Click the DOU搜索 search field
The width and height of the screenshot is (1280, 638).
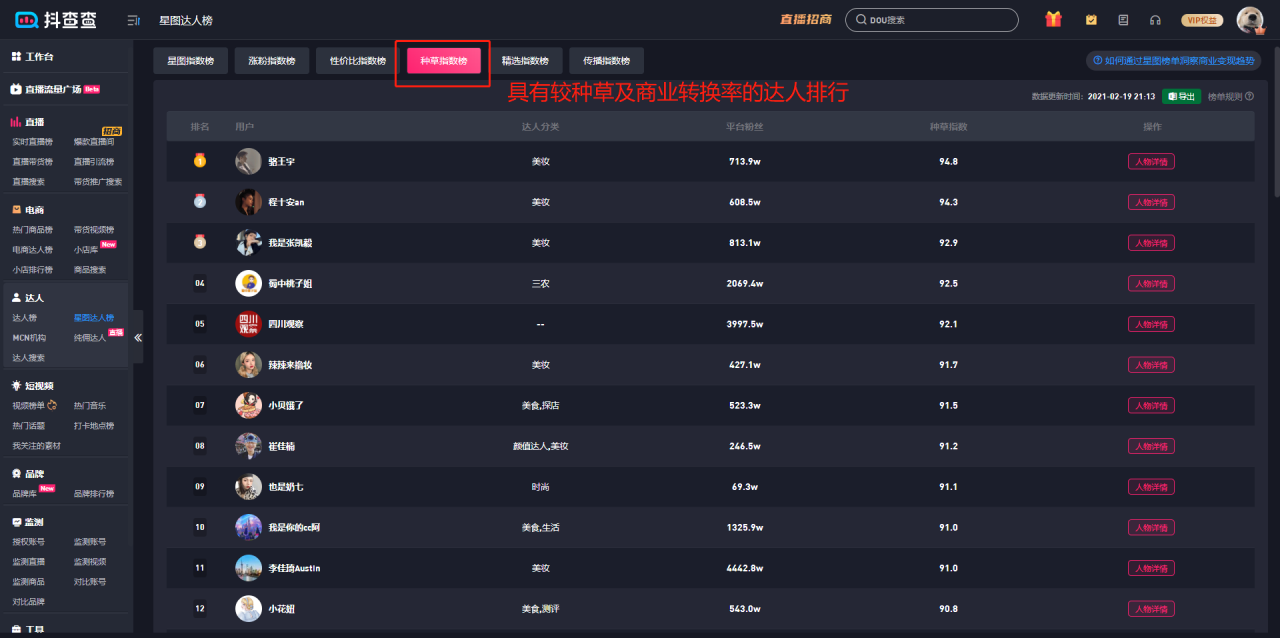point(931,20)
